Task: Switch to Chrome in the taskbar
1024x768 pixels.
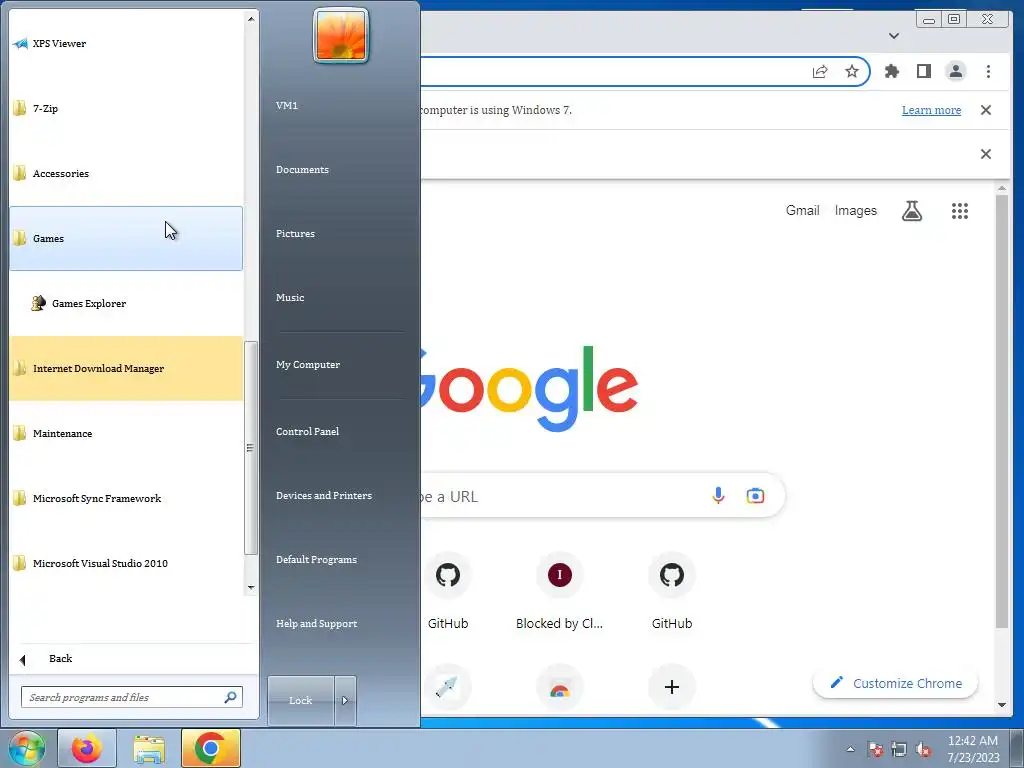Action: tap(210, 748)
